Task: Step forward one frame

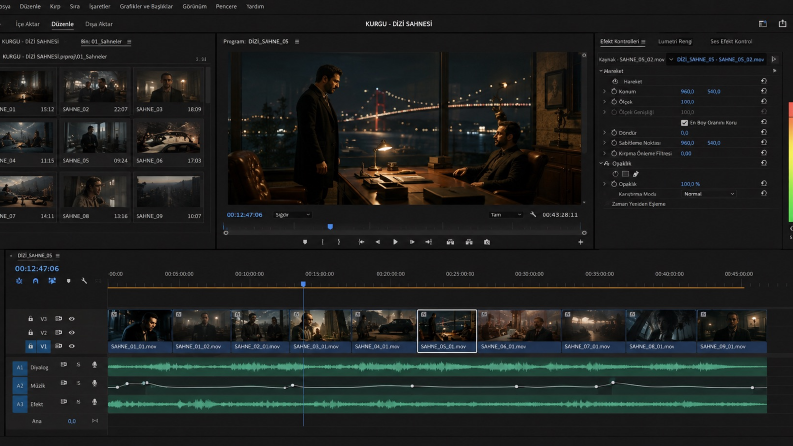Action: 412,242
